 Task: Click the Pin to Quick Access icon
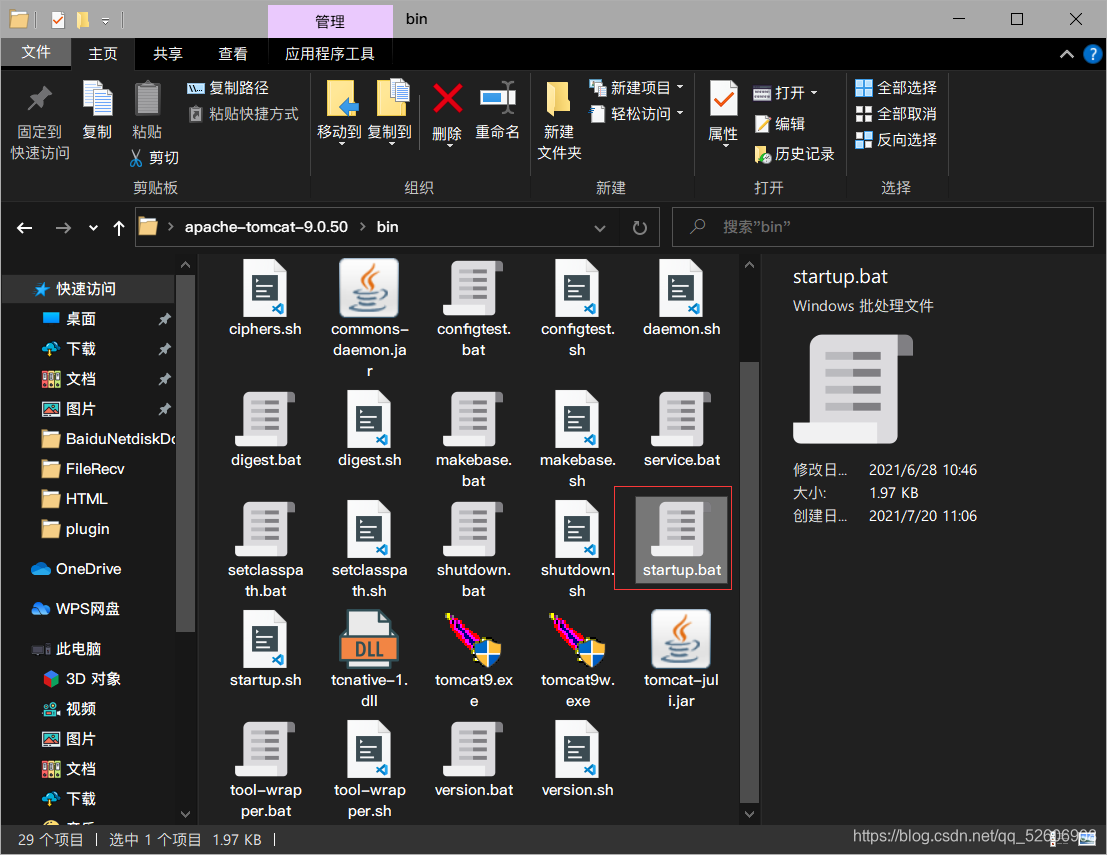[40, 99]
